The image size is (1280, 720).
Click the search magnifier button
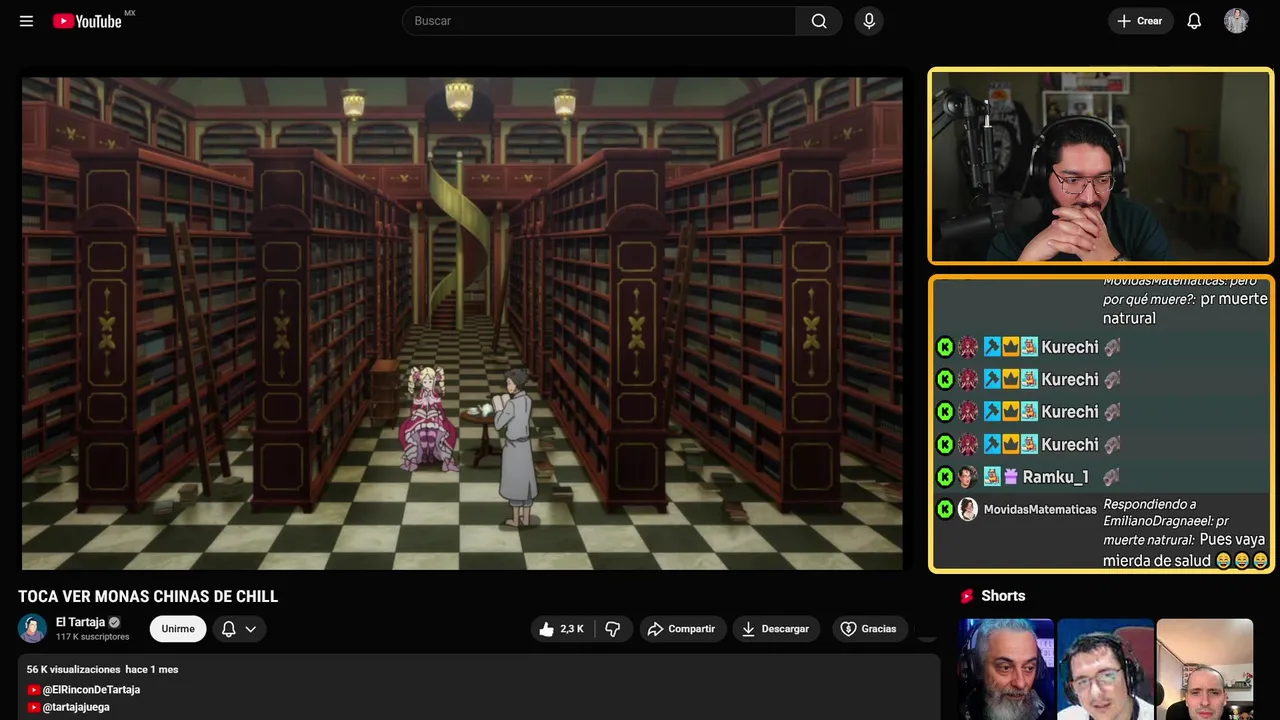pos(819,21)
